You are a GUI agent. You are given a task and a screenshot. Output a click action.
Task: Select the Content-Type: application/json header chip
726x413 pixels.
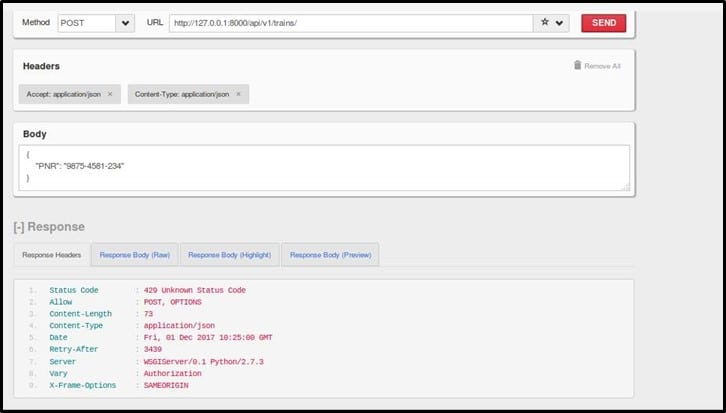[182, 94]
